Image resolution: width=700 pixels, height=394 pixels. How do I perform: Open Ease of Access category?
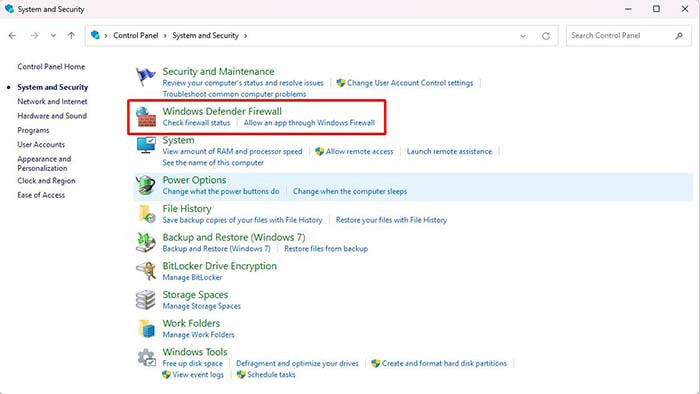coord(41,195)
